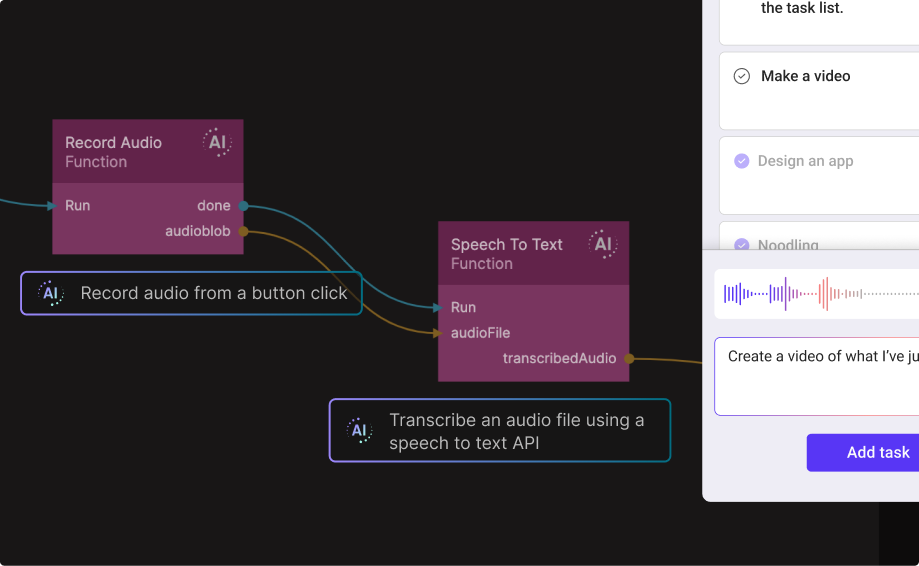Click the AI icon on Speech To Text node

(603, 244)
